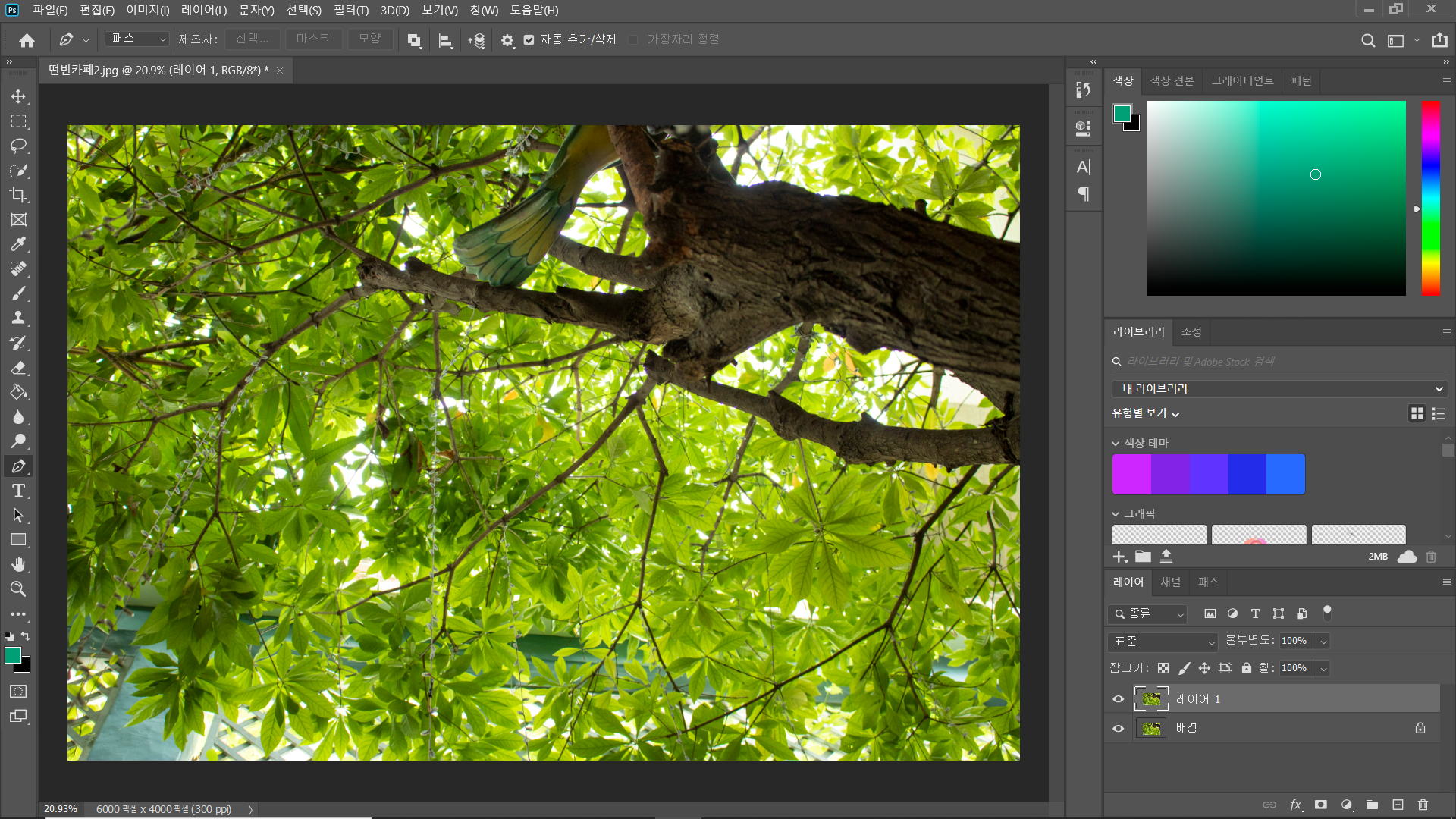The image size is (1456, 819).
Task: Hide the 레이어 1 layer visibility
Action: click(x=1118, y=699)
